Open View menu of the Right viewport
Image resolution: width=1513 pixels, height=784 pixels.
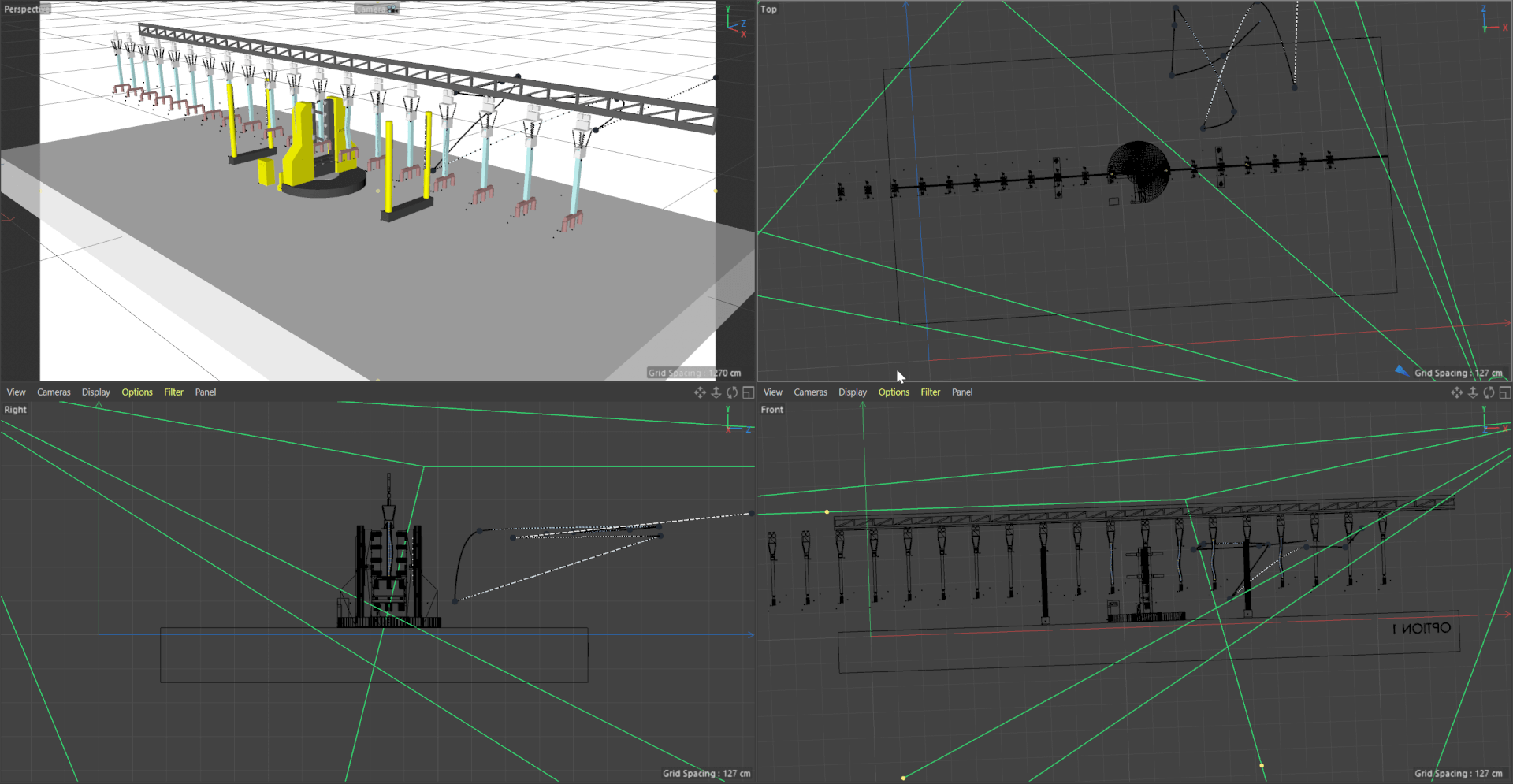(17, 392)
